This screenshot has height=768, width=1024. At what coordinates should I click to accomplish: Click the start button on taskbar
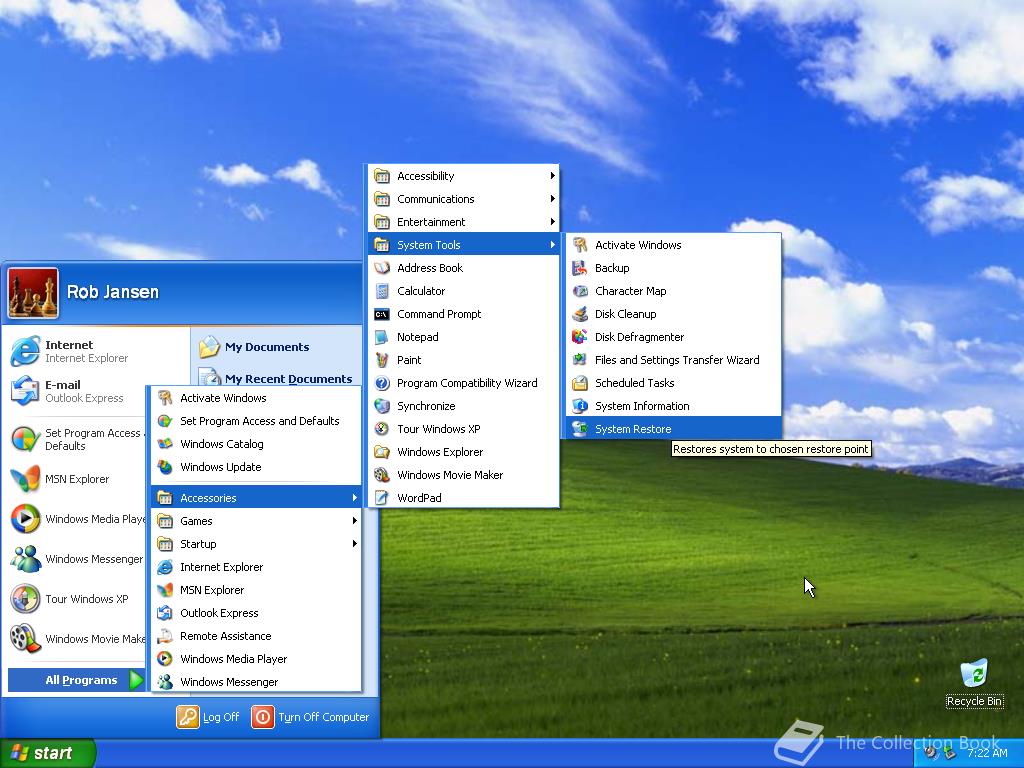tap(48, 753)
